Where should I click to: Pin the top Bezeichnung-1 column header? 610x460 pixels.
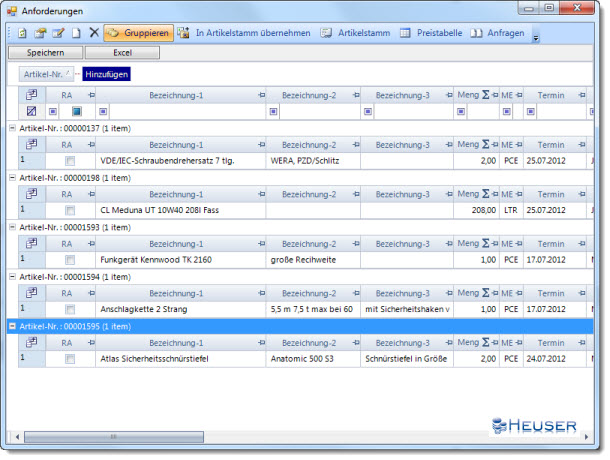coord(261,95)
